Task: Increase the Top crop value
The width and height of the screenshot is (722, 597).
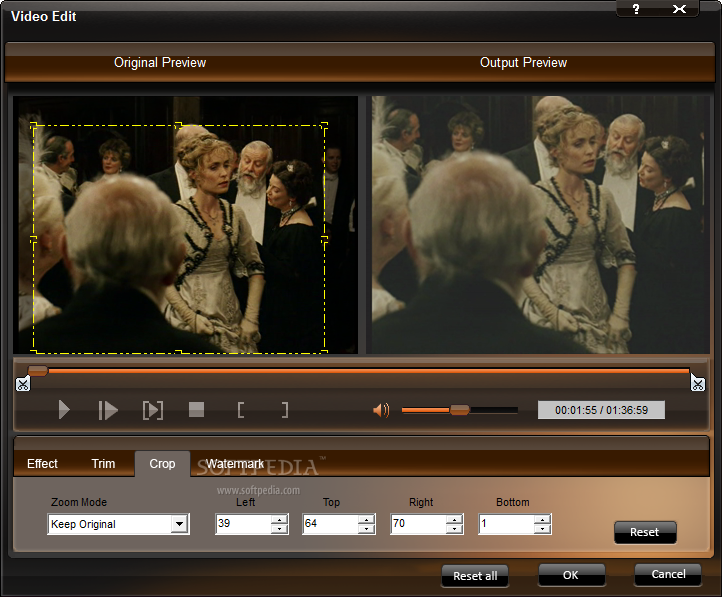Action: coord(367,519)
